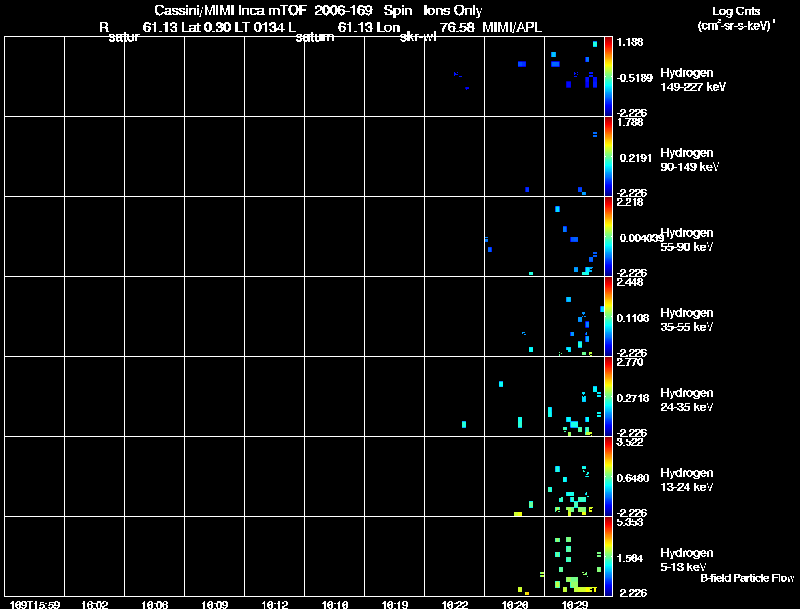The height and width of the screenshot is (609, 800).
Task: Click the 16:16 time axis label
Action: pyautogui.click(x=335, y=604)
